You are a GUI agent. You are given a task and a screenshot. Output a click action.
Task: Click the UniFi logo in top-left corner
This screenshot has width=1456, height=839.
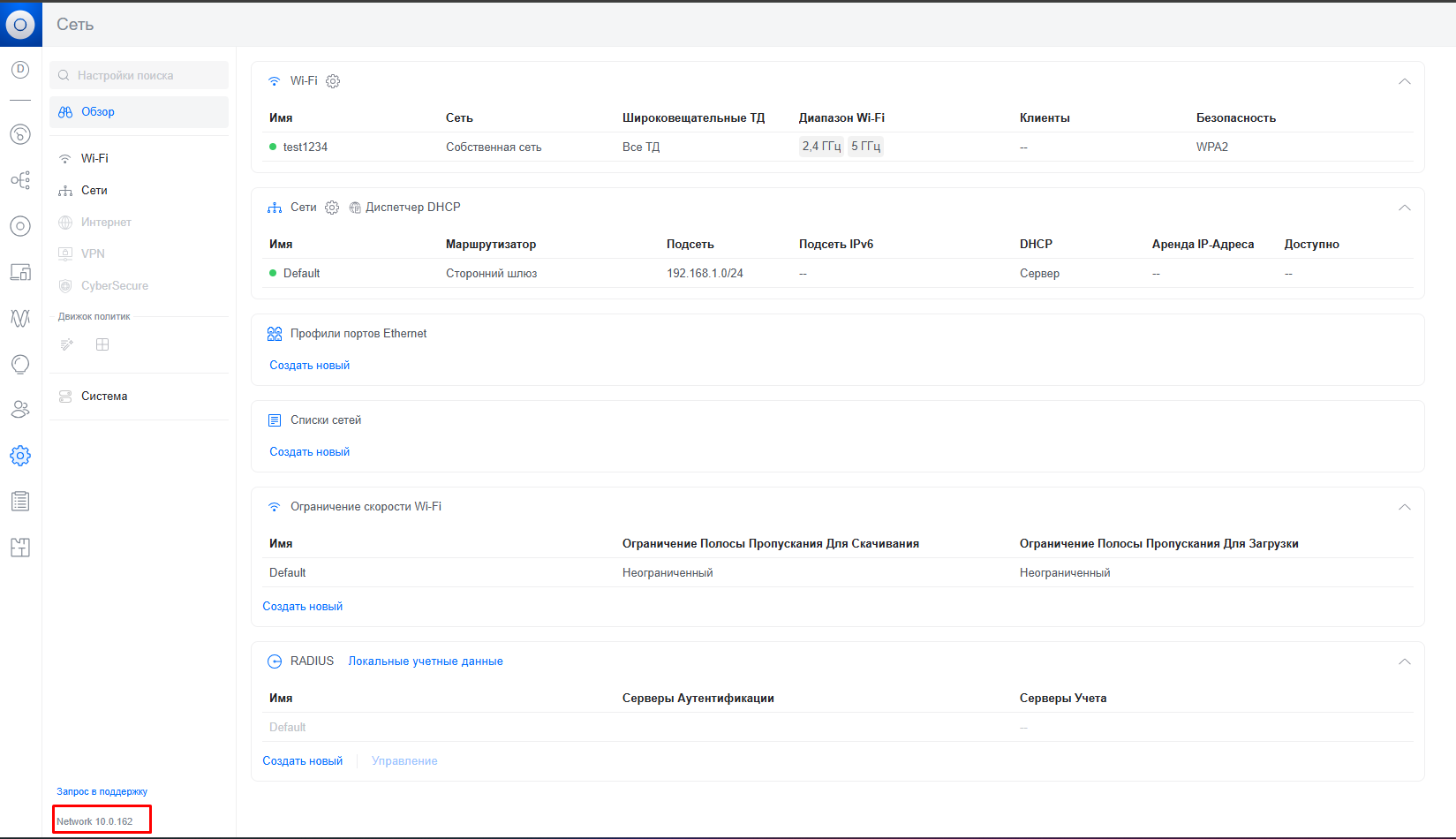pos(20,24)
